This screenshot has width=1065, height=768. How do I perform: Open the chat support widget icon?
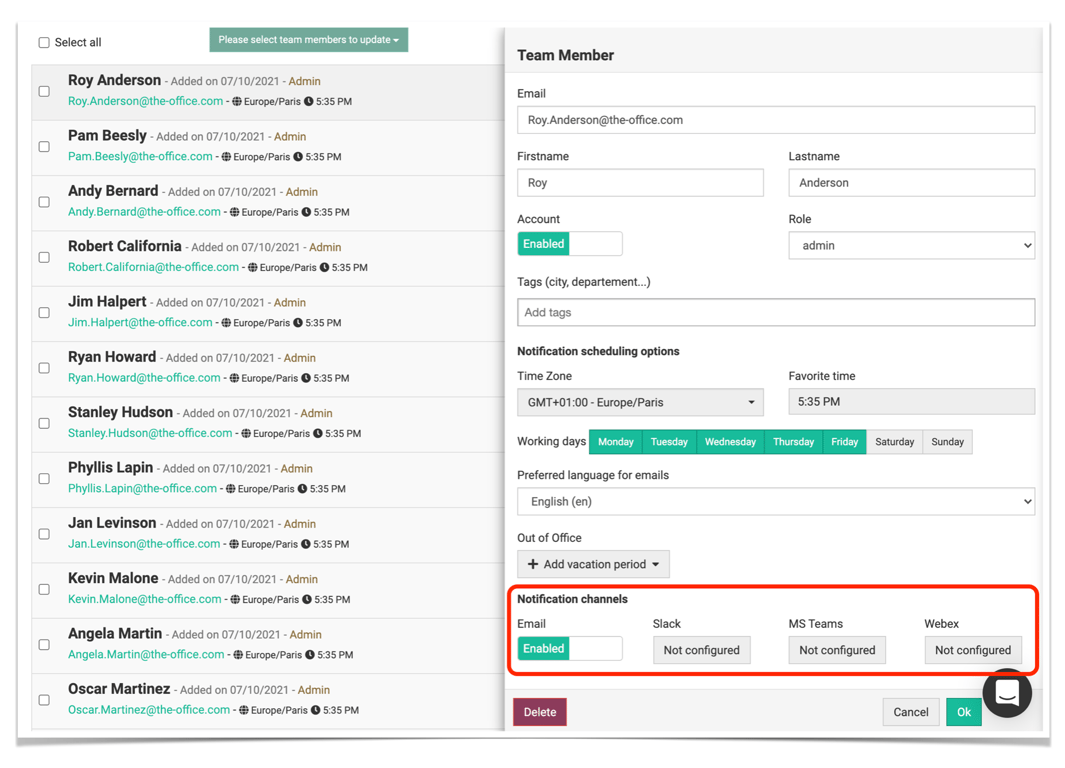(1007, 692)
